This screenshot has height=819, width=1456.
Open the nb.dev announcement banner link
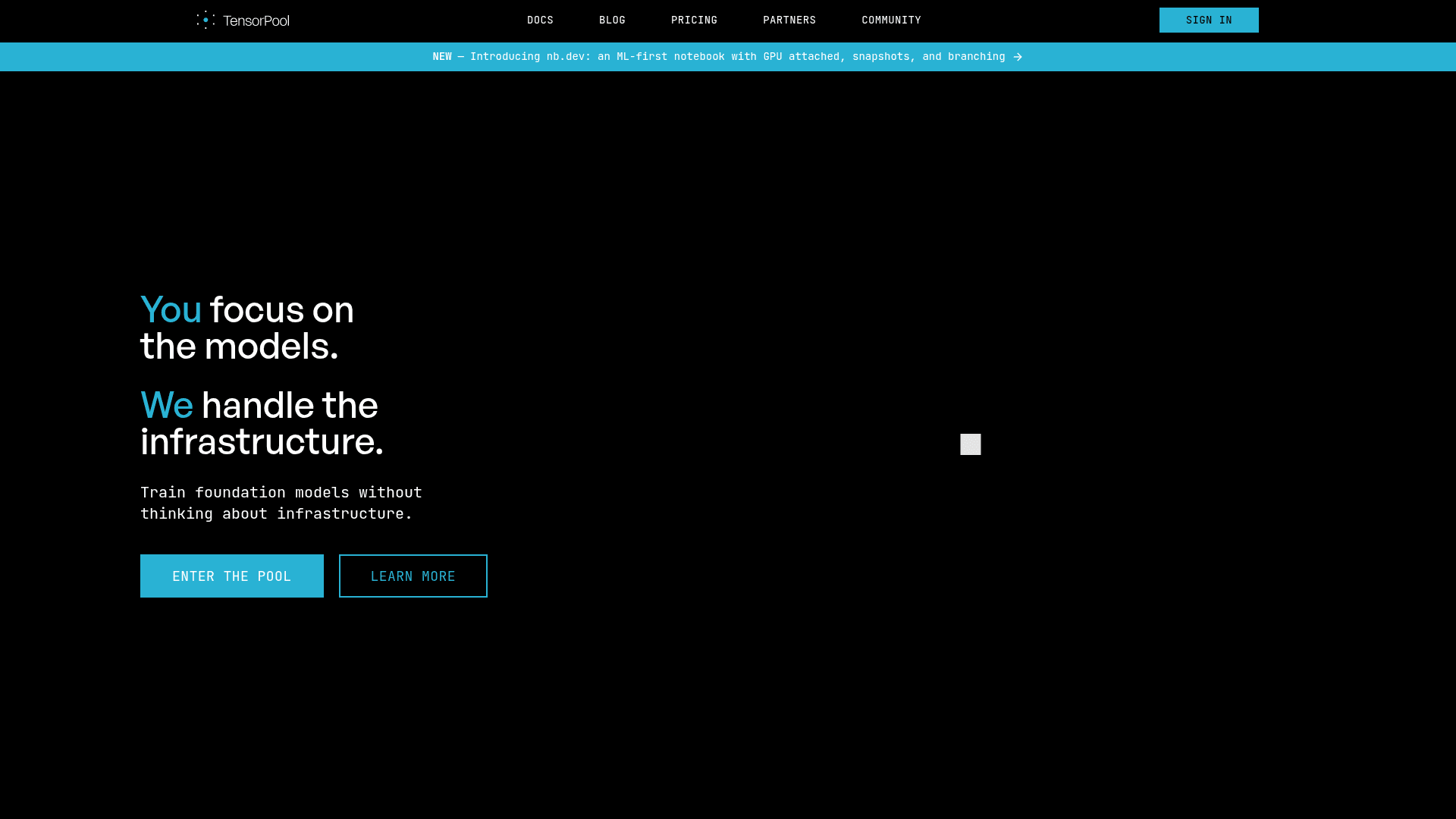[x=727, y=57]
